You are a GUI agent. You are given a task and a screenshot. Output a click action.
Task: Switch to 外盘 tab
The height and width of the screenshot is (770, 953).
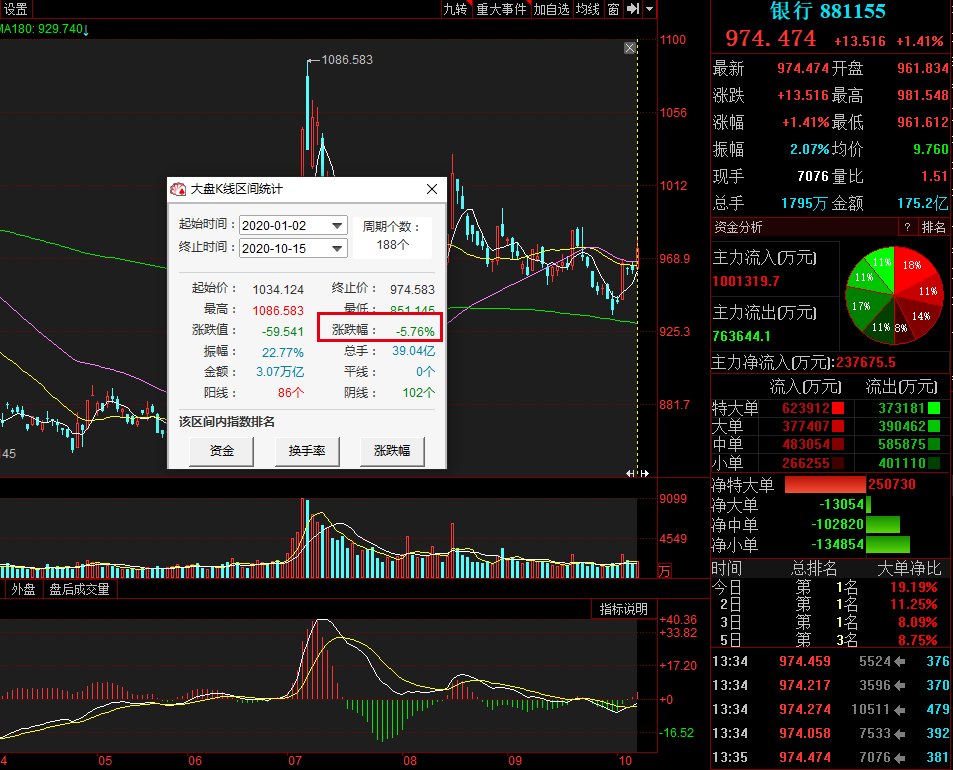click(x=23, y=590)
